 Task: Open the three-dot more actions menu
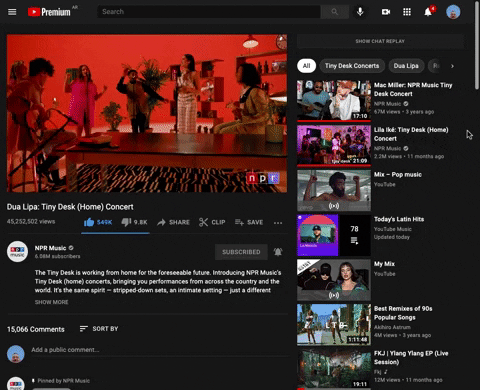278,223
